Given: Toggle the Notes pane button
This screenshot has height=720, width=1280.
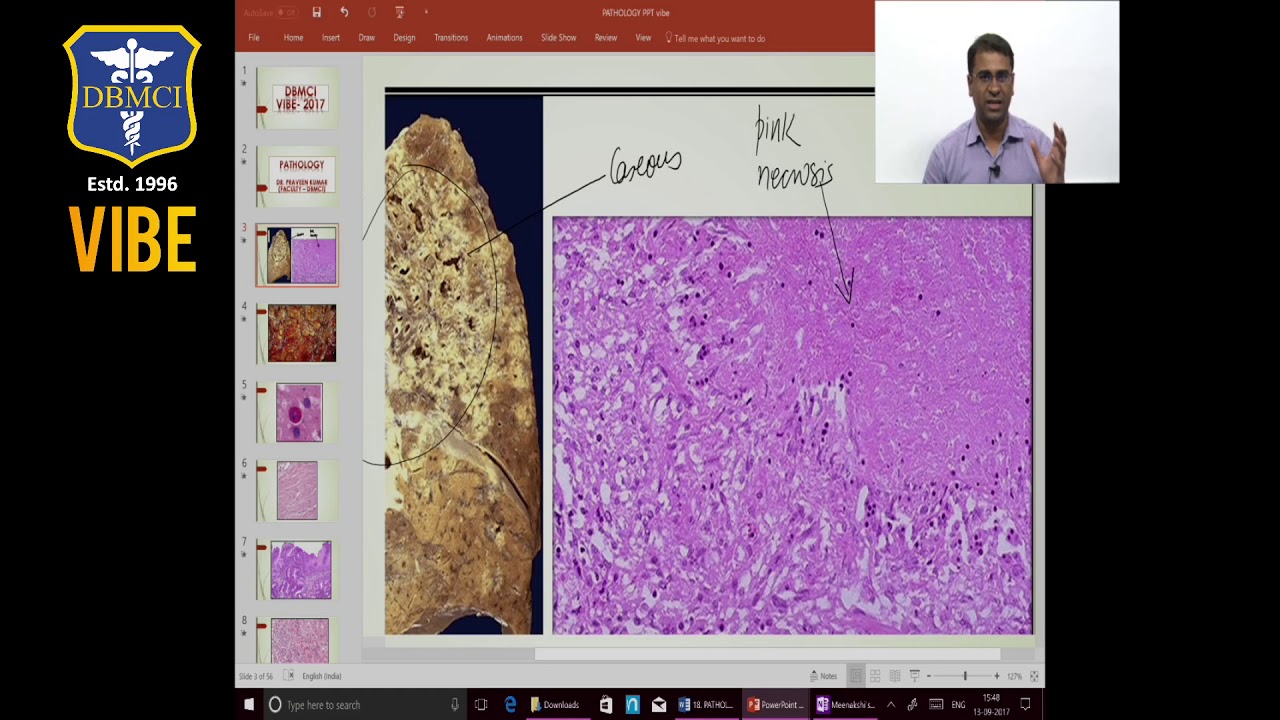Looking at the screenshot, I should tap(823, 676).
